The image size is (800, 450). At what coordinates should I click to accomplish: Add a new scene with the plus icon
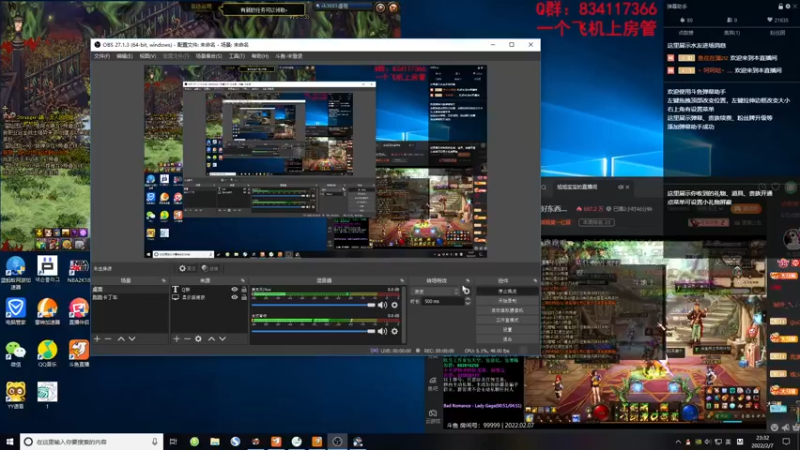97,339
